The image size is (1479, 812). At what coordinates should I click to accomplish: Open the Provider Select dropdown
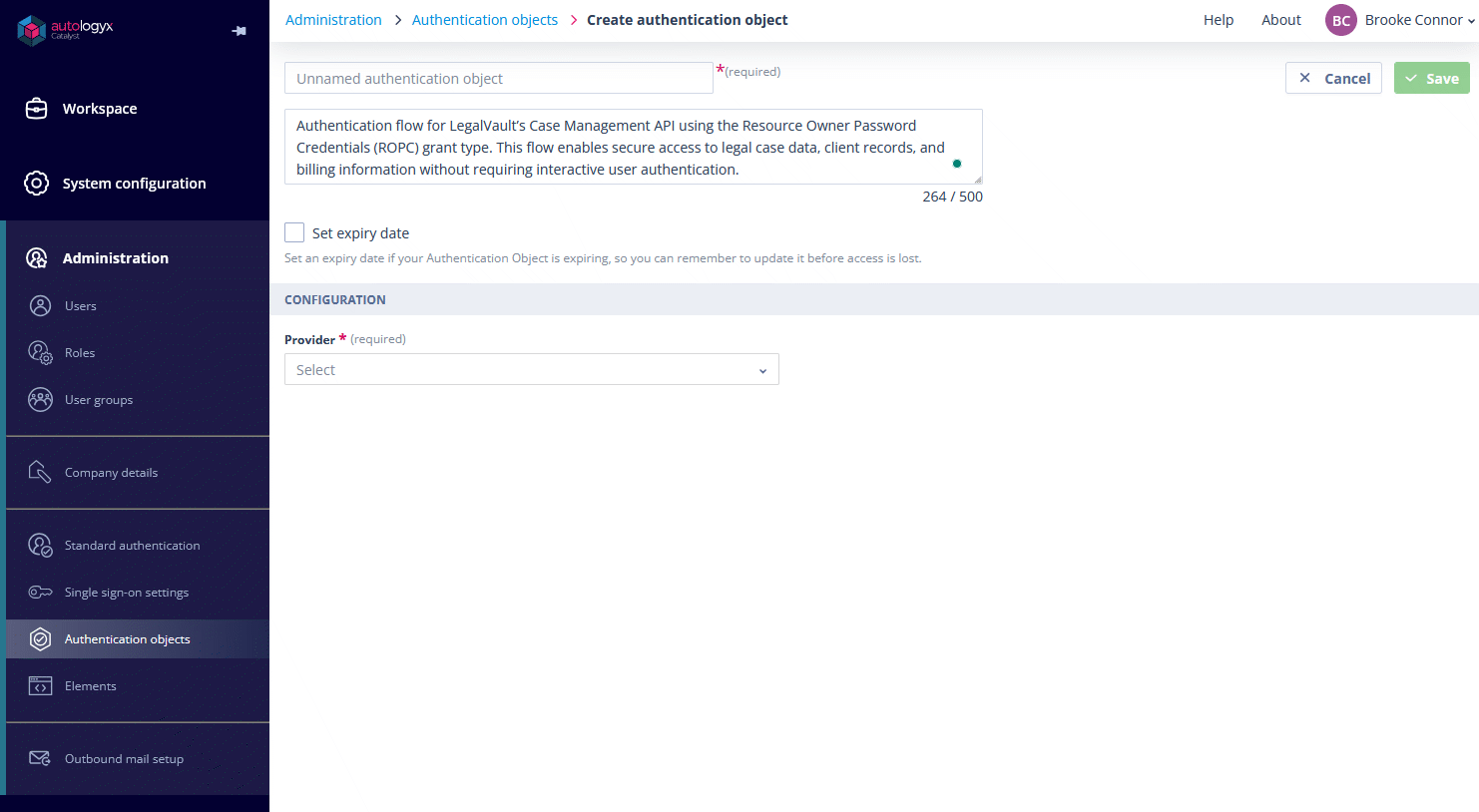[x=532, y=370]
